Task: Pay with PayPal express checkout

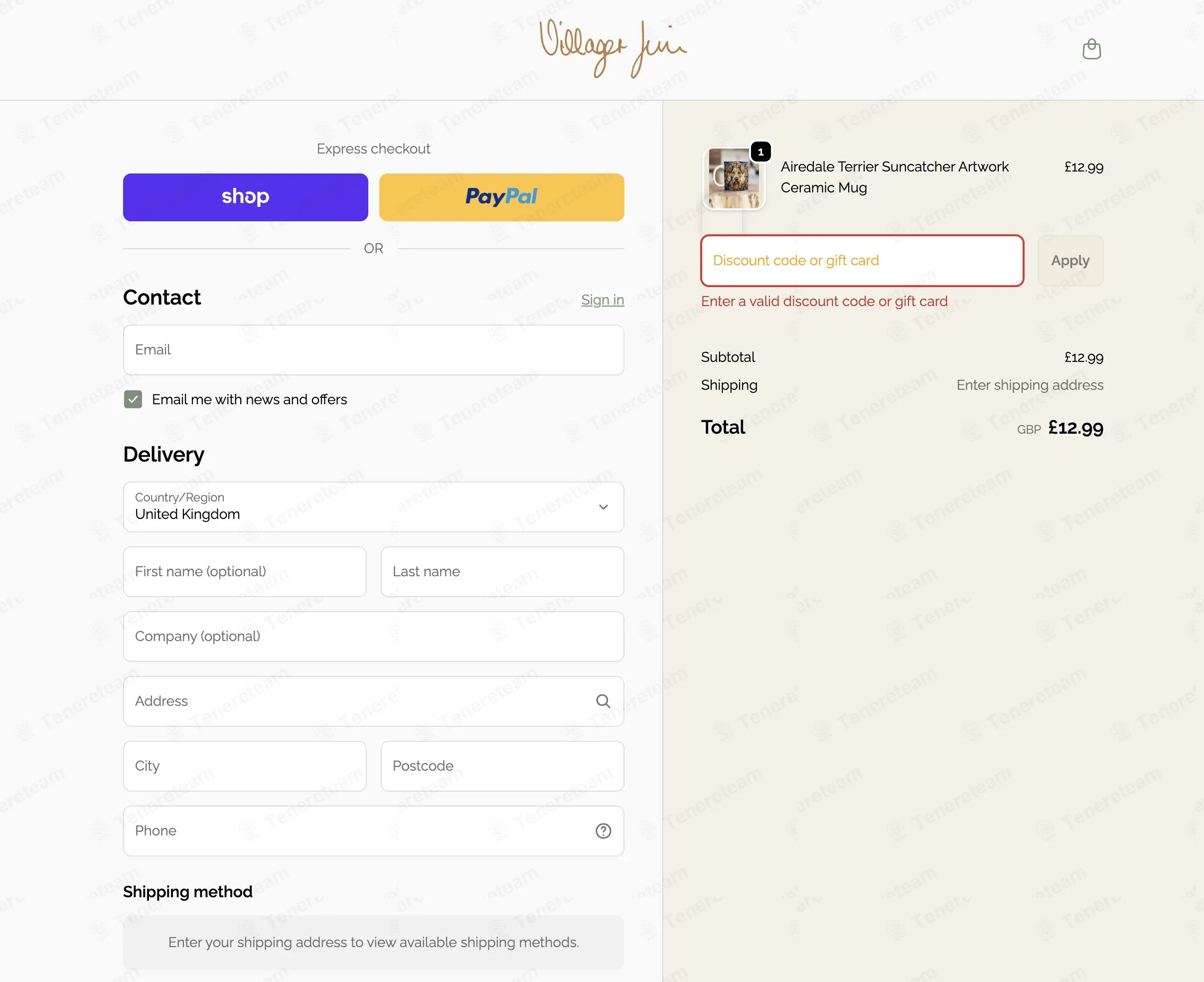Action: [501, 197]
